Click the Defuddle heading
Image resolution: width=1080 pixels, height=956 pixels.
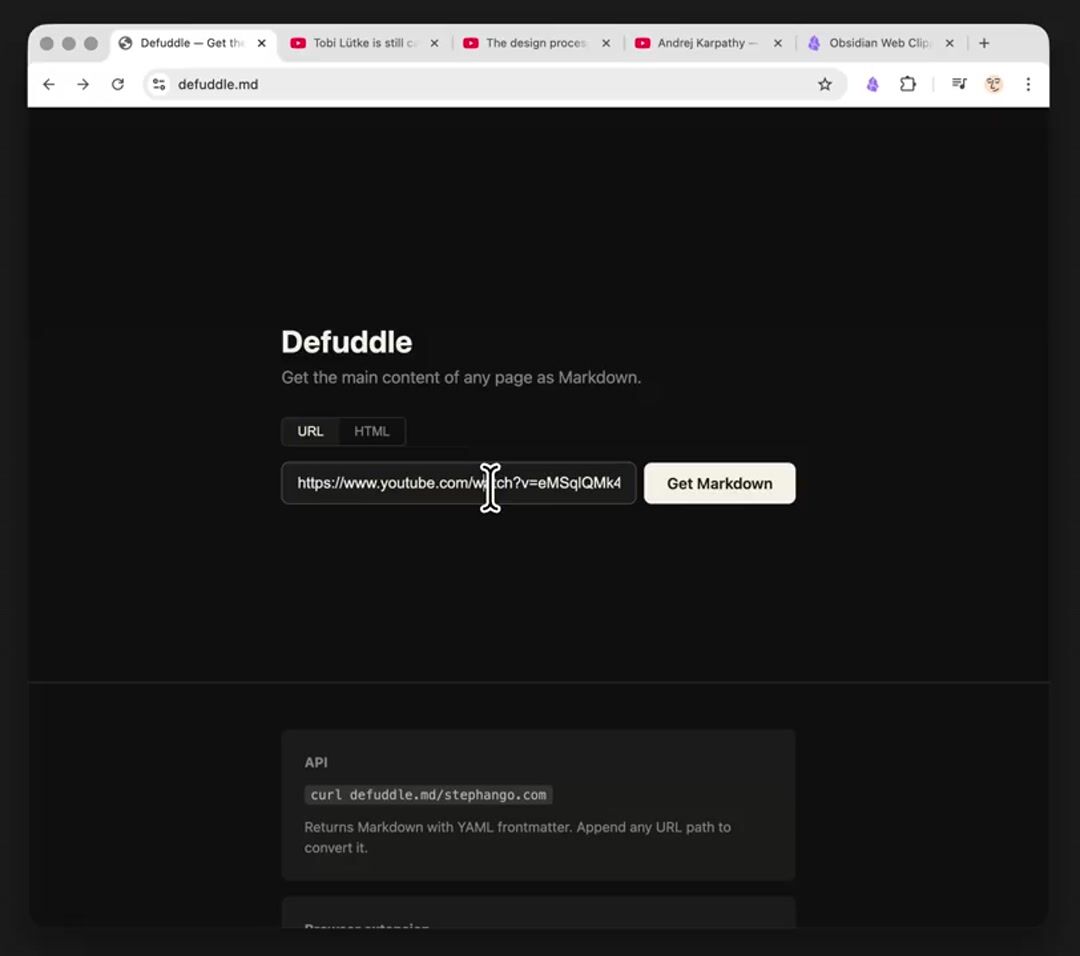(346, 342)
